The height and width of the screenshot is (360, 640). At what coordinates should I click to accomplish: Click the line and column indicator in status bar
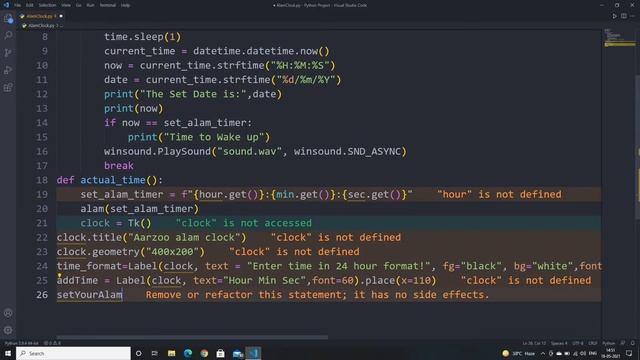click(534, 343)
